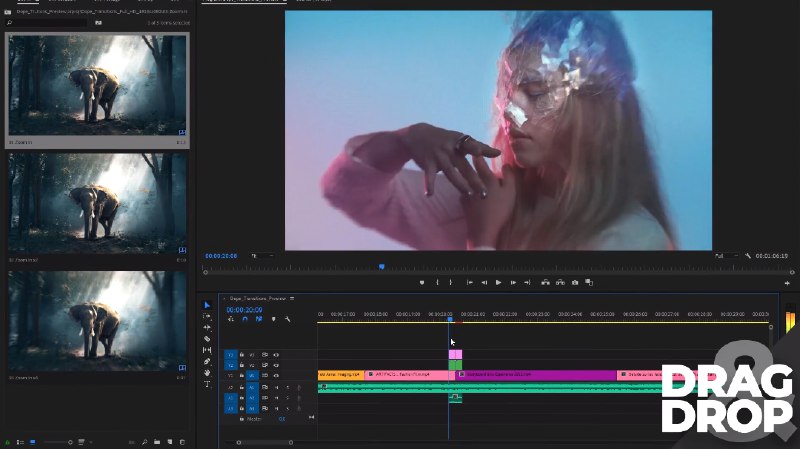Toggle Comparison View in Program Monitor
Image resolution: width=800 pixels, height=449 pixels.
point(589,282)
